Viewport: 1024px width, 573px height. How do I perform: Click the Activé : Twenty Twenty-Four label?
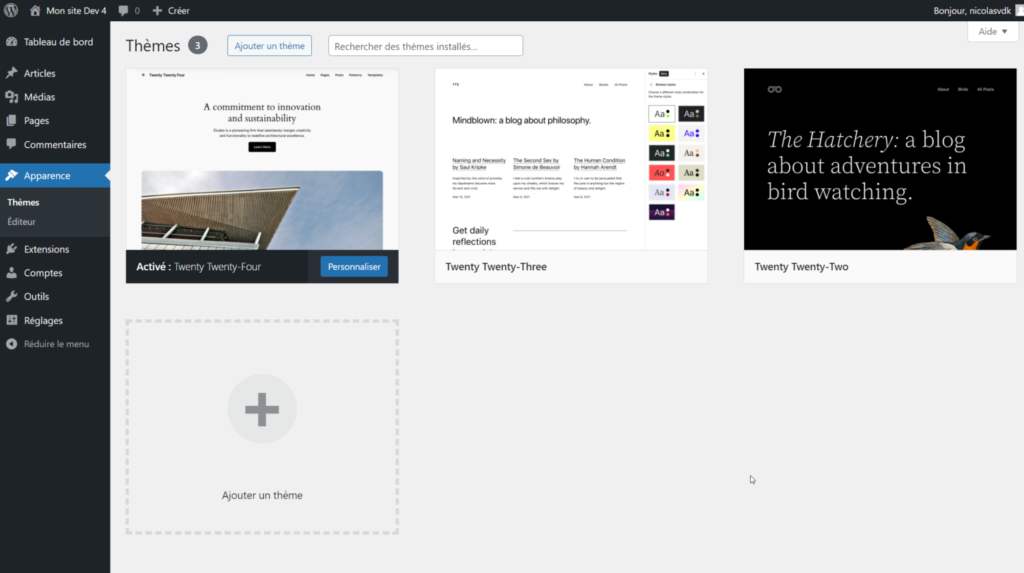(x=199, y=267)
